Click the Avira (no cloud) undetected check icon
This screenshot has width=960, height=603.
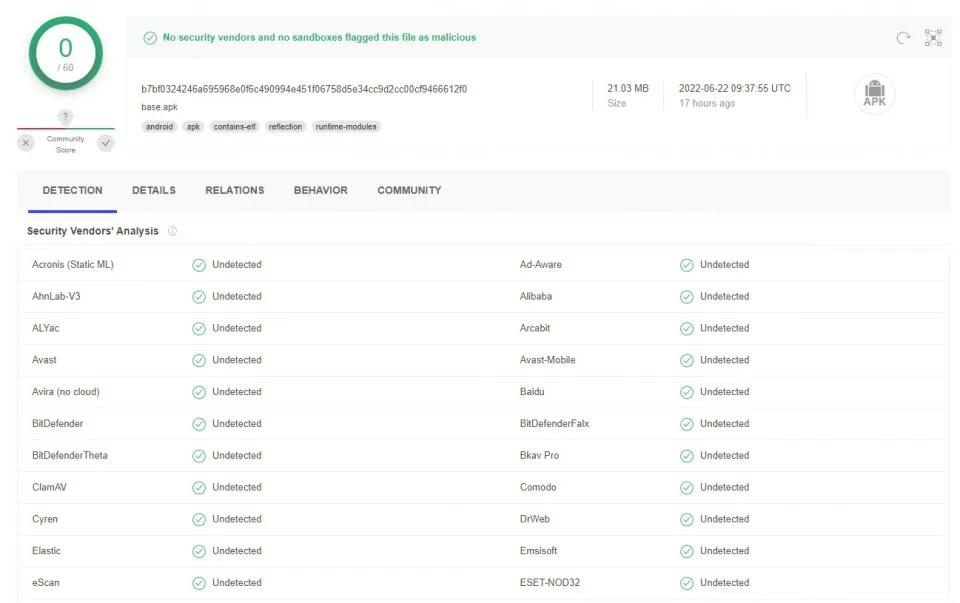click(x=199, y=392)
